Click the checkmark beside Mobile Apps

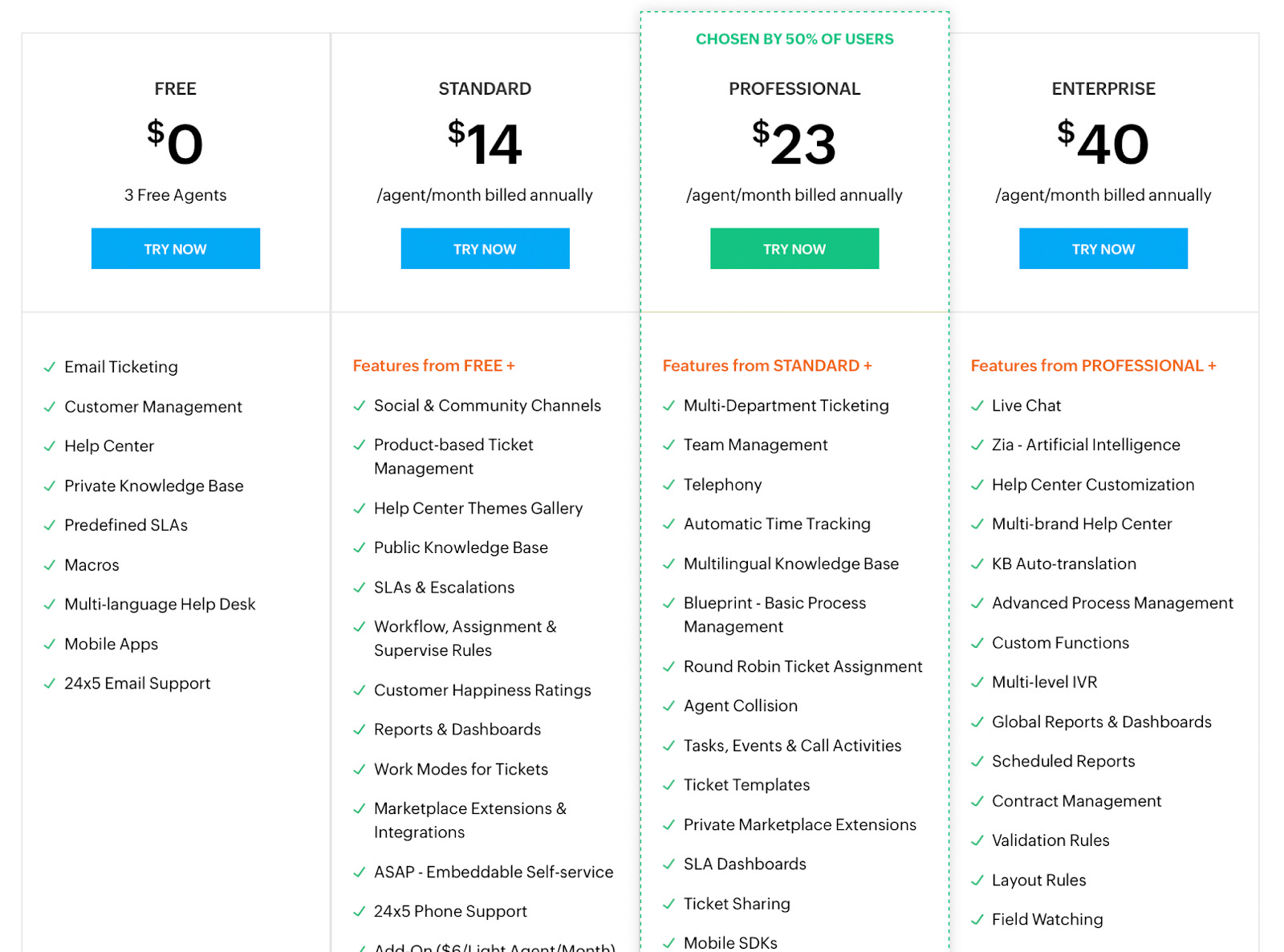click(48, 644)
